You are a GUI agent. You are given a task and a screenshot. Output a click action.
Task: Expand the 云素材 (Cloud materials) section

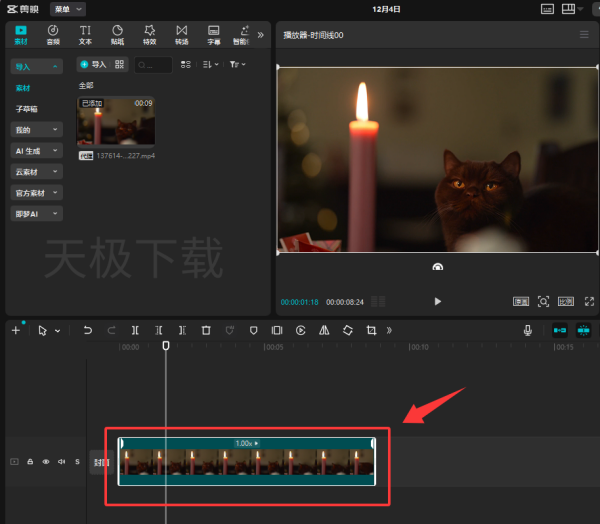point(36,172)
